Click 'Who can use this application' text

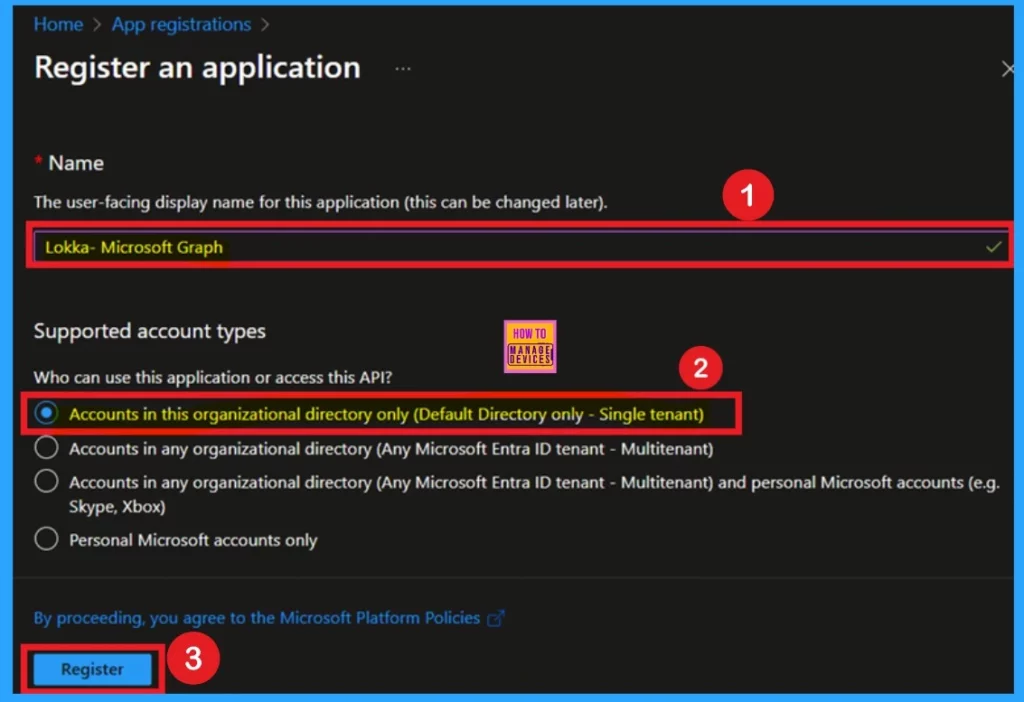coord(213,377)
